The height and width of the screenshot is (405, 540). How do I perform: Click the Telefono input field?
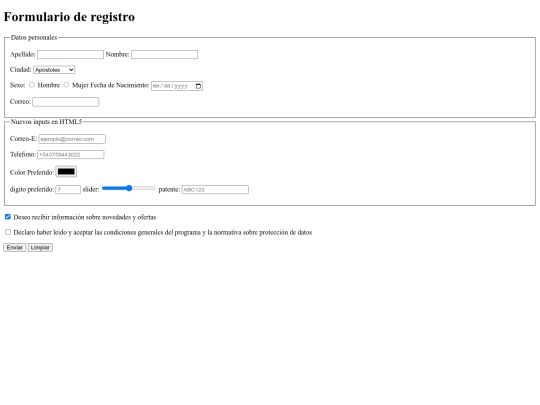(71, 155)
